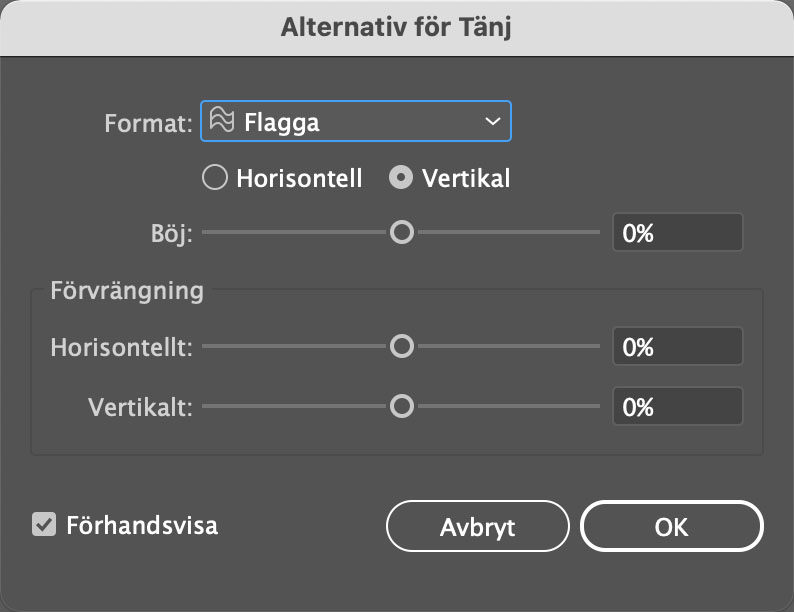
Task: Click the Vertikalt percentage input field
Action: [x=678, y=406]
